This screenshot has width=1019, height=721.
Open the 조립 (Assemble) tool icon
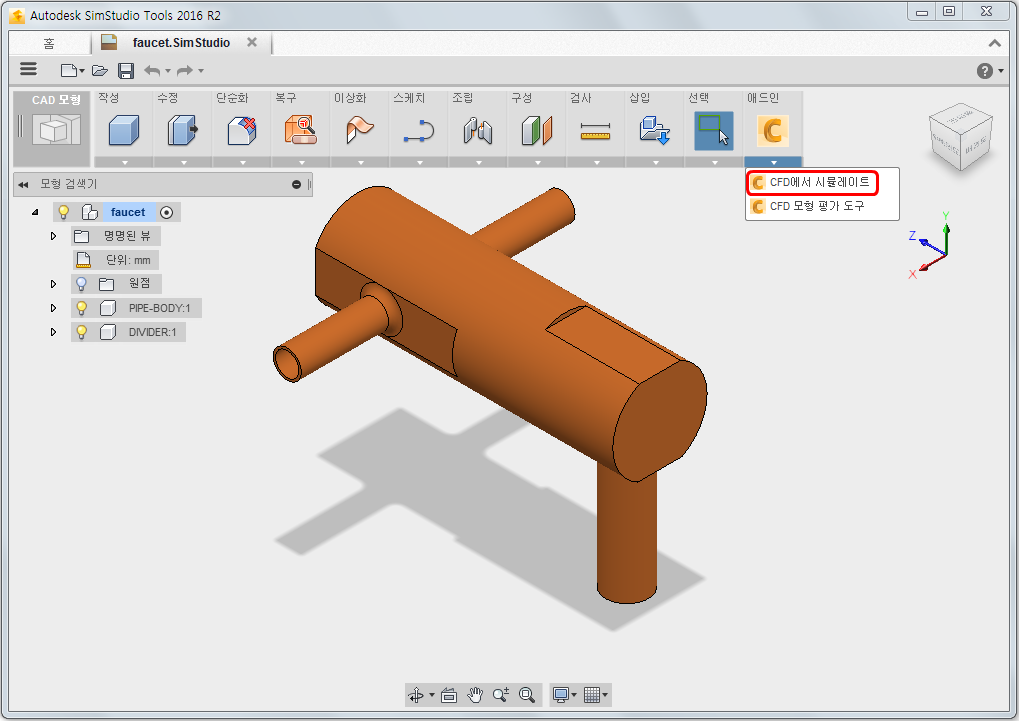tap(478, 130)
